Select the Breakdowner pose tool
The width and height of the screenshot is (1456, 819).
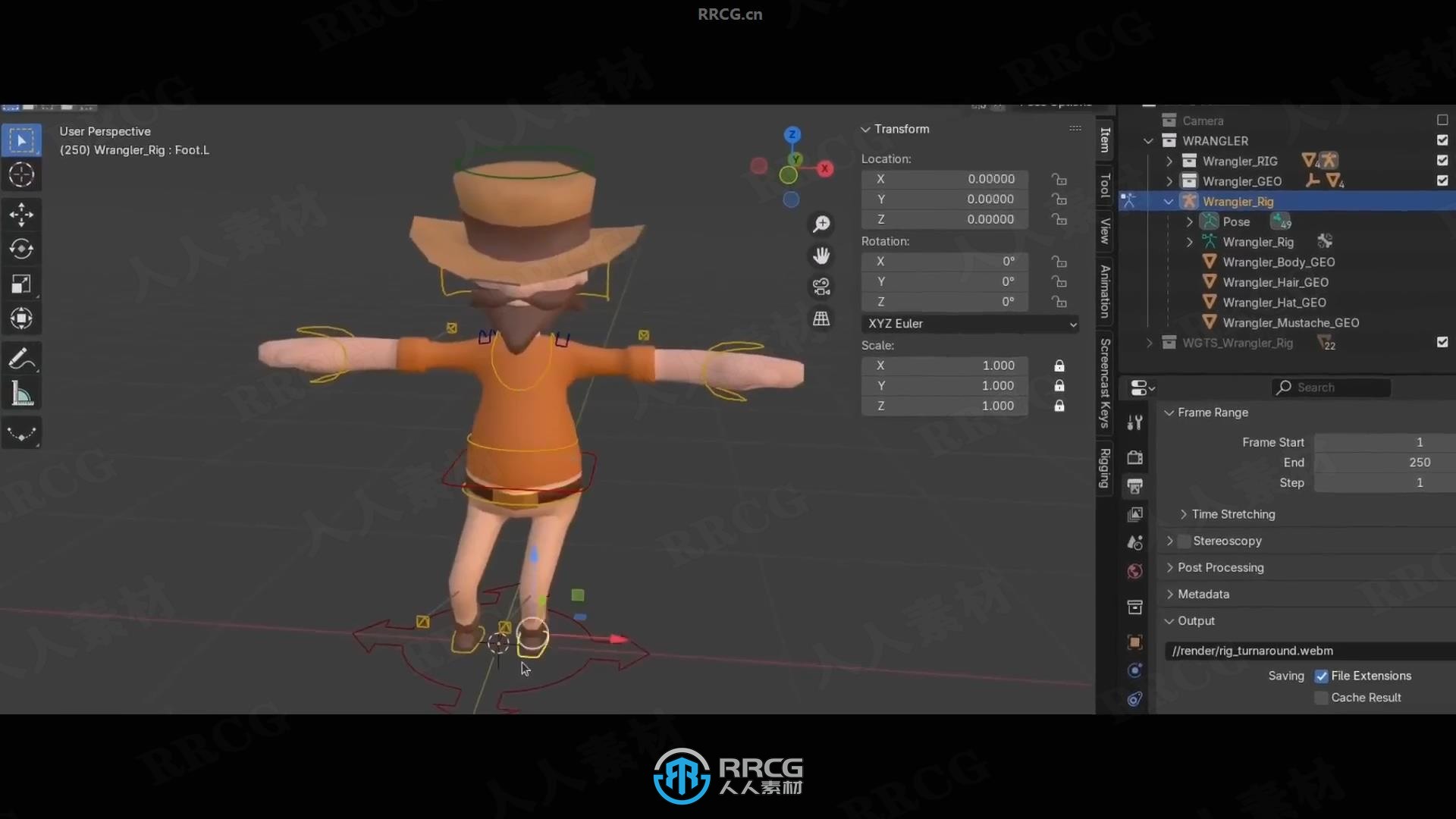21,434
